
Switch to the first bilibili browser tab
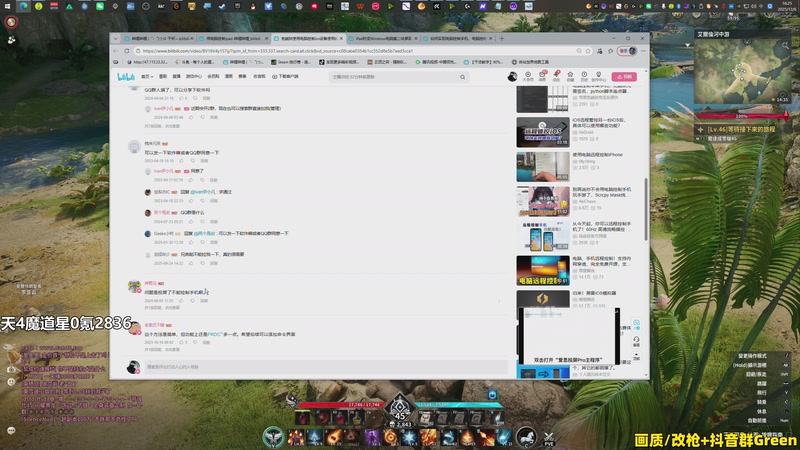click(158, 38)
